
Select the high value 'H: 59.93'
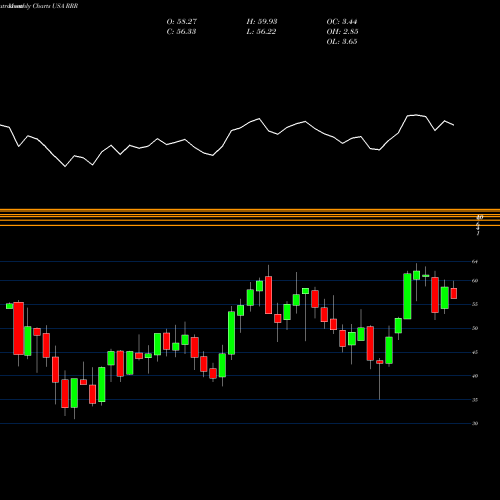262,22
